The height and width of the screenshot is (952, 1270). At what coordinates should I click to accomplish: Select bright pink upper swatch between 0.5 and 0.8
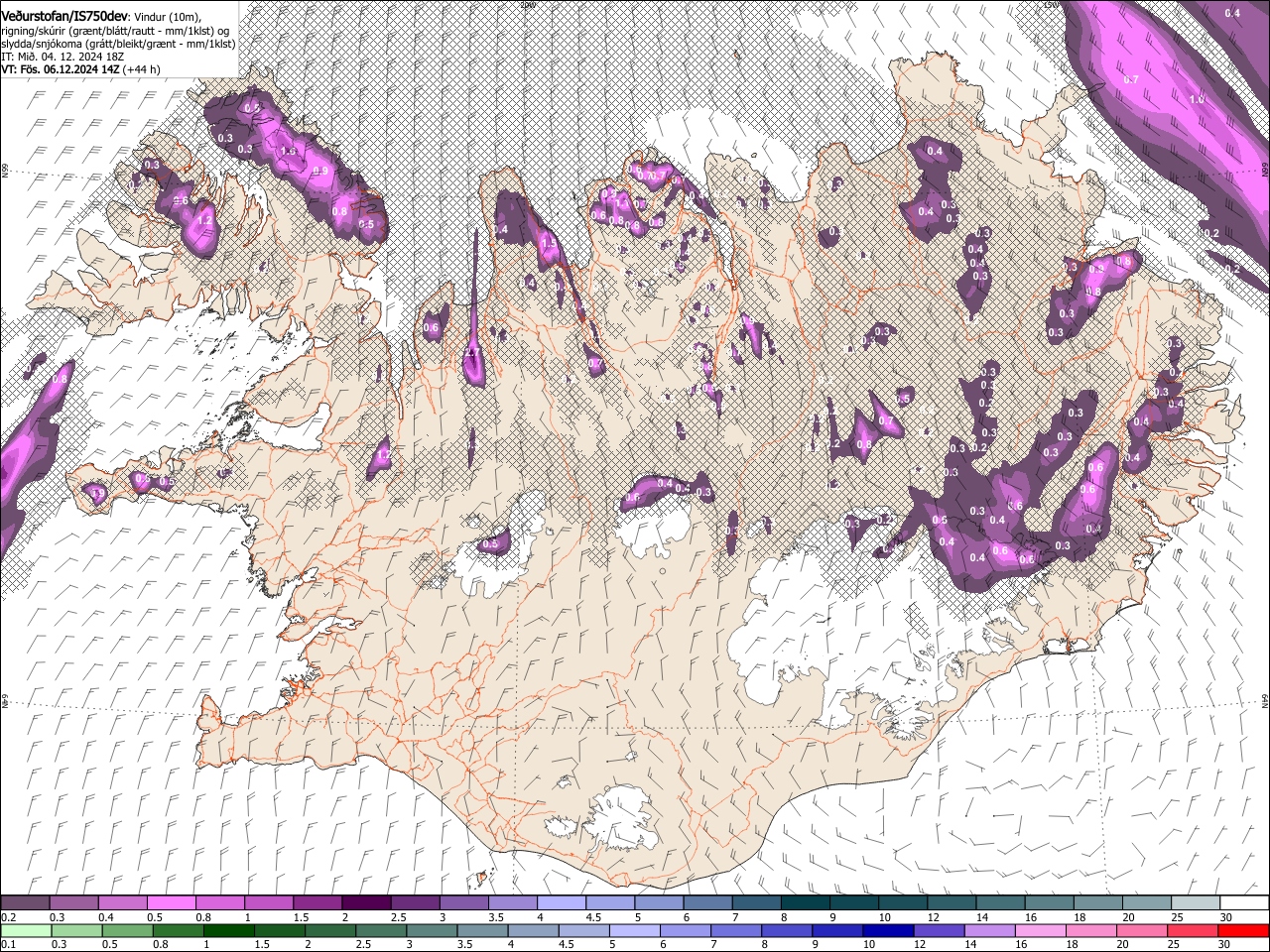tap(171, 903)
